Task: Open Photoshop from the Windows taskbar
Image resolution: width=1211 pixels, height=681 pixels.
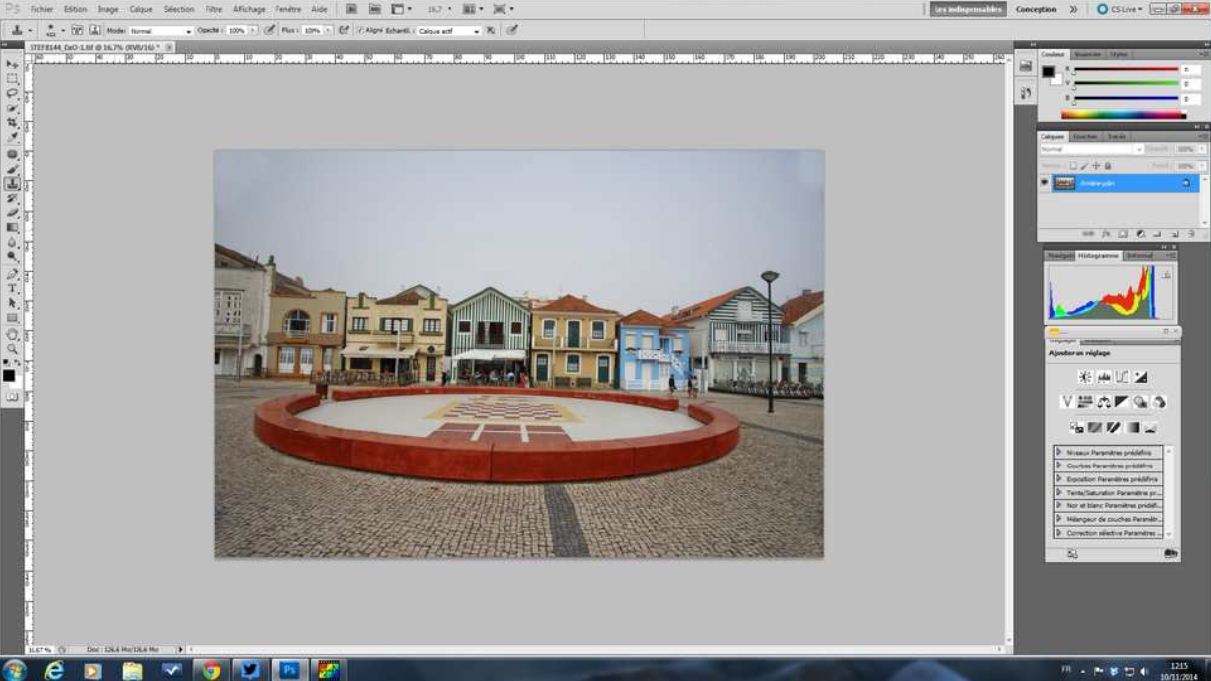Action: click(289, 670)
